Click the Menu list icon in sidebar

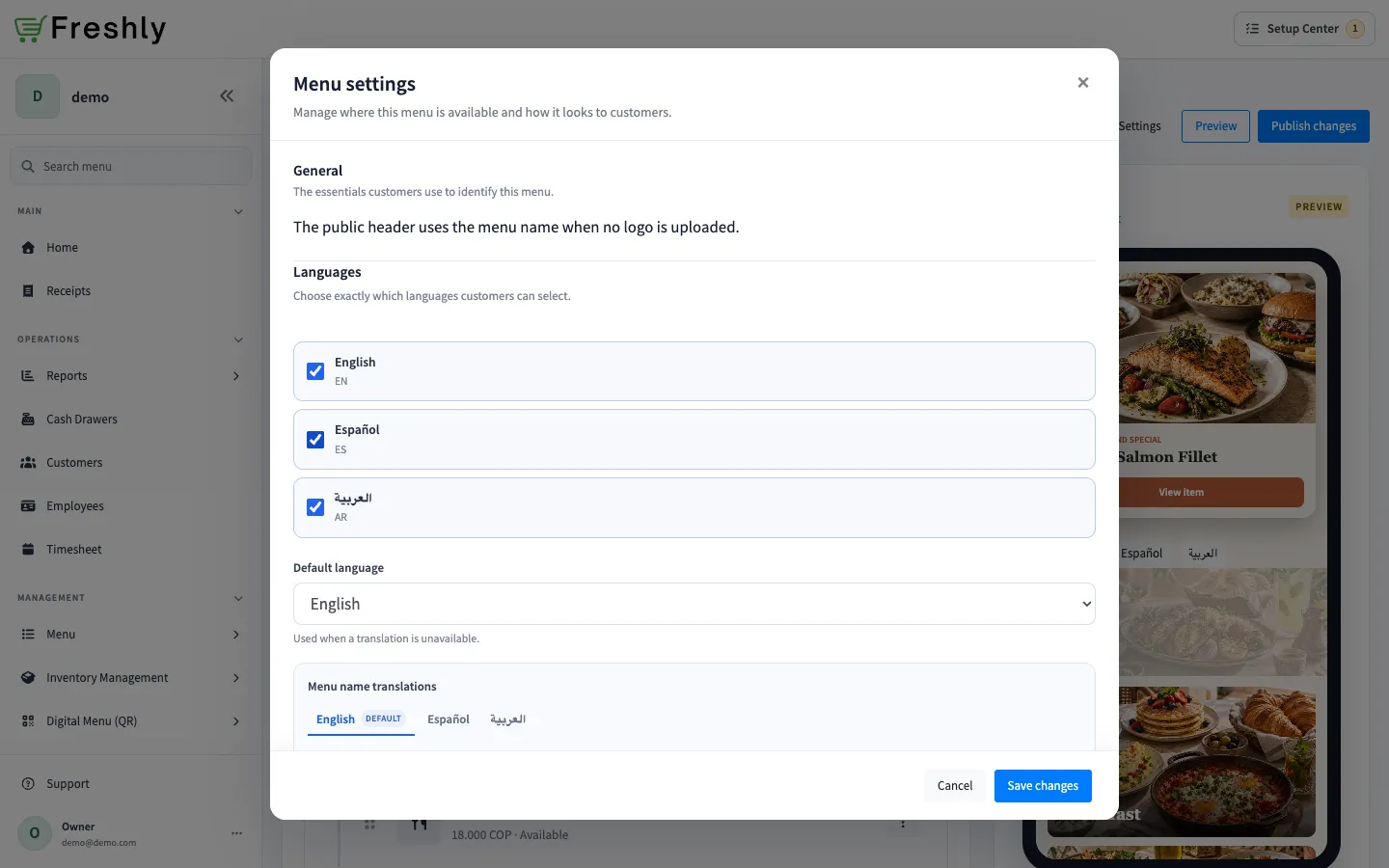(x=28, y=635)
